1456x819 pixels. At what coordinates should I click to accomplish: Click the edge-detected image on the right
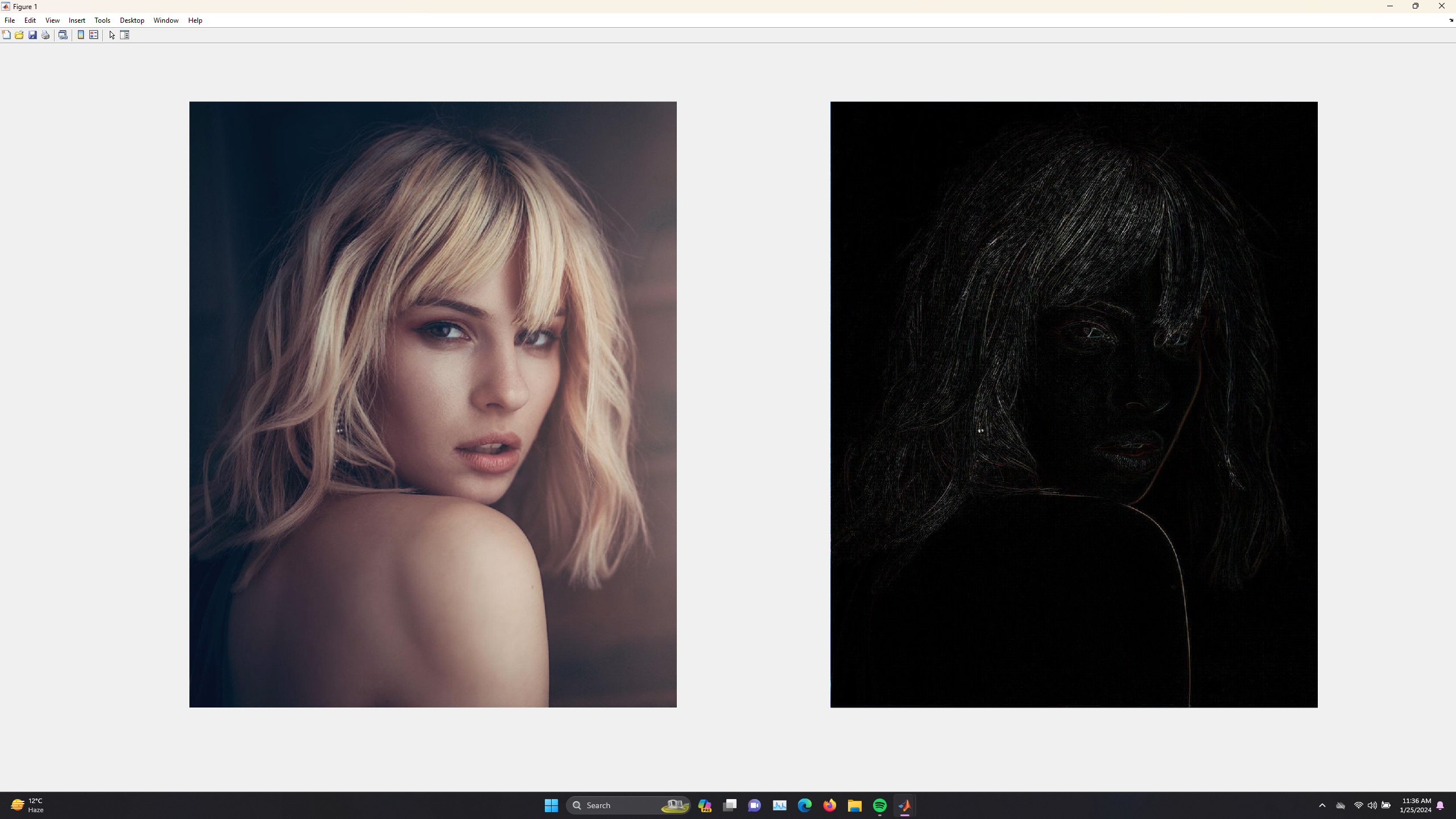1074,404
